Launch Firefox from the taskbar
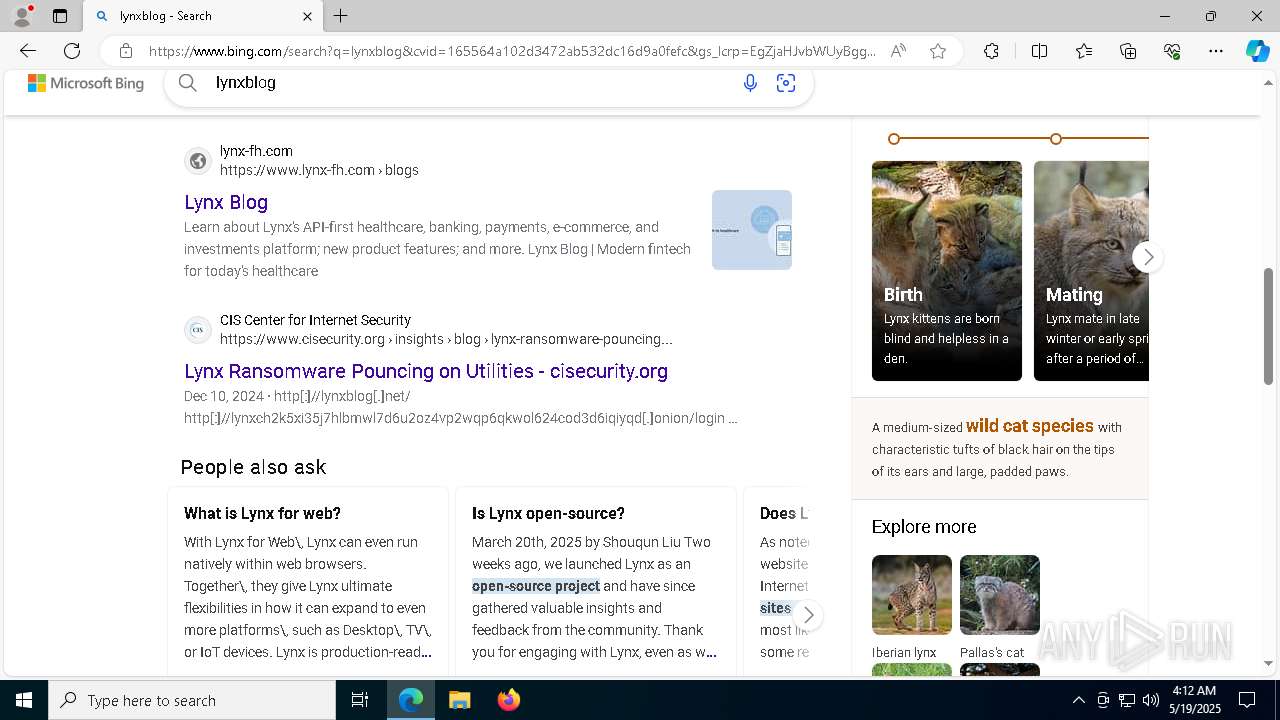 509,700
